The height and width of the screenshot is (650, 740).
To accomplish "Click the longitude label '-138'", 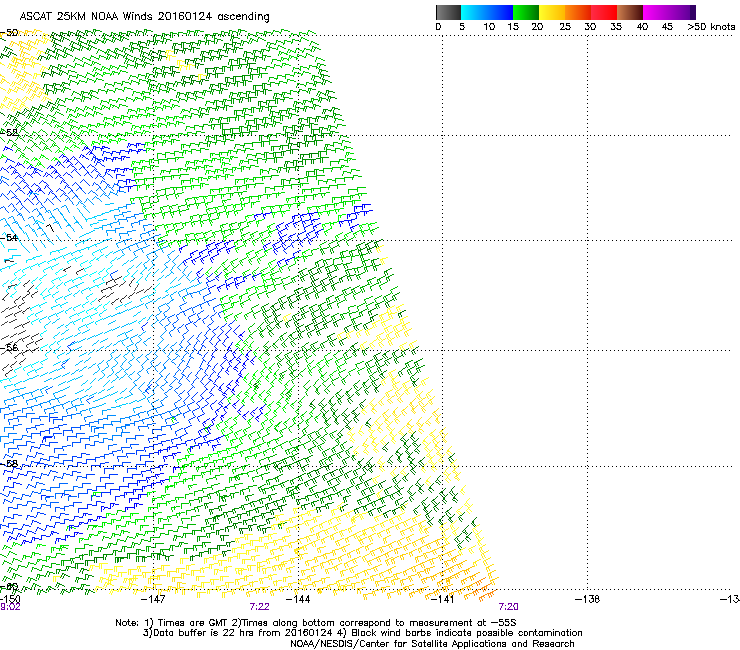I will tap(587, 599).
